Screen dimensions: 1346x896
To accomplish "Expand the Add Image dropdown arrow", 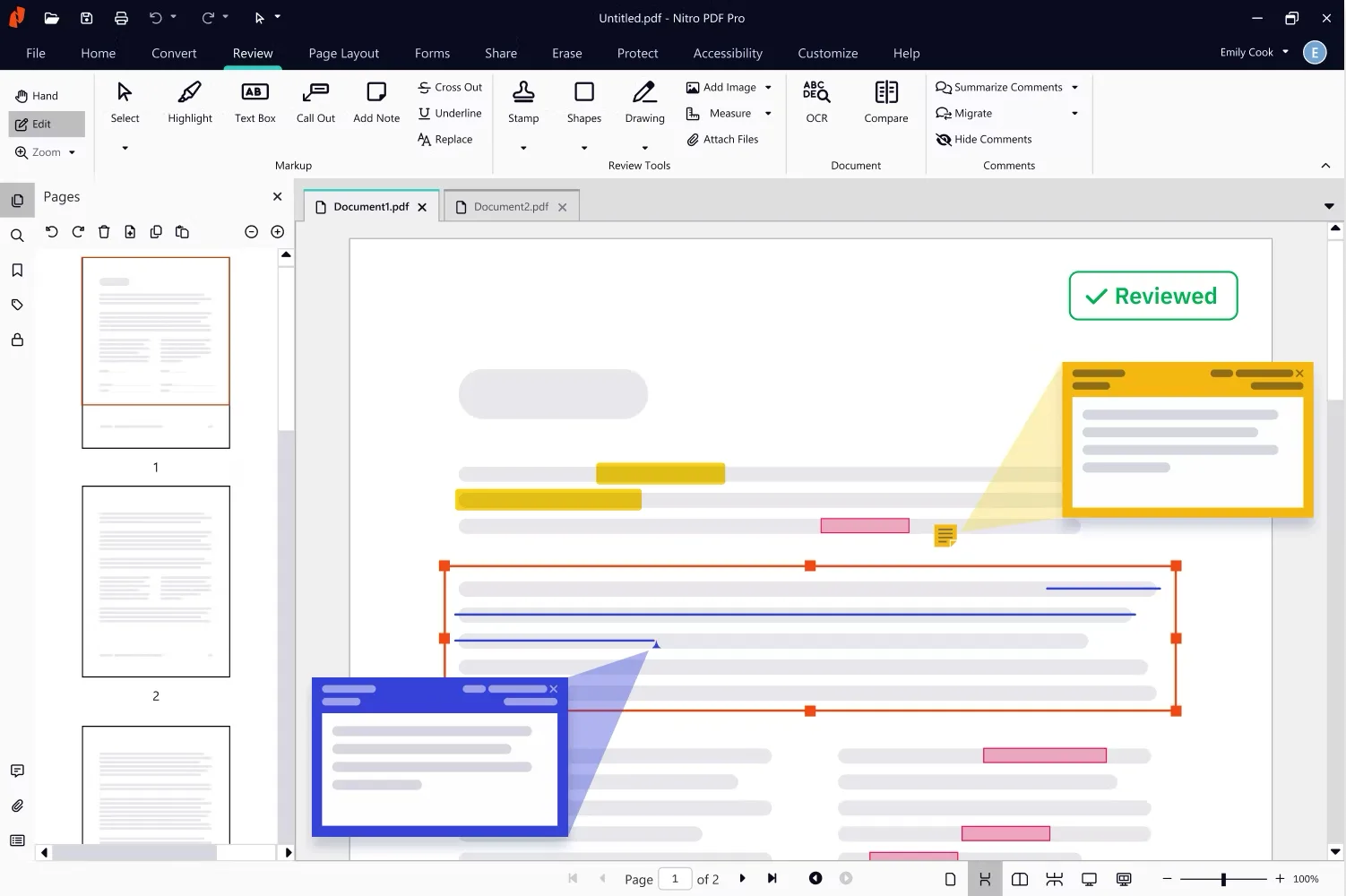I will (x=768, y=88).
